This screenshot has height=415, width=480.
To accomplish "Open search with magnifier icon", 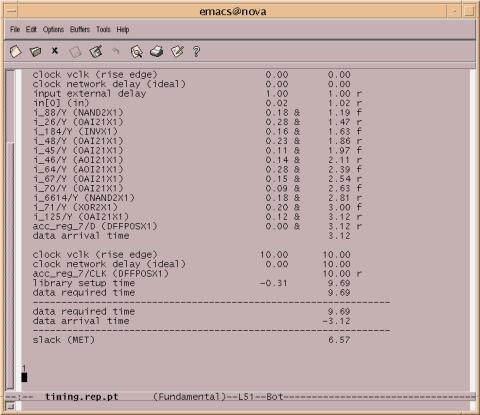I will (x=136, y=52).
